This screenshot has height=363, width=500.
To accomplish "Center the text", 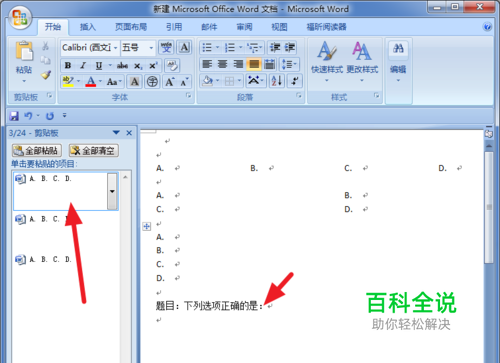I will [x=222, y=64].
